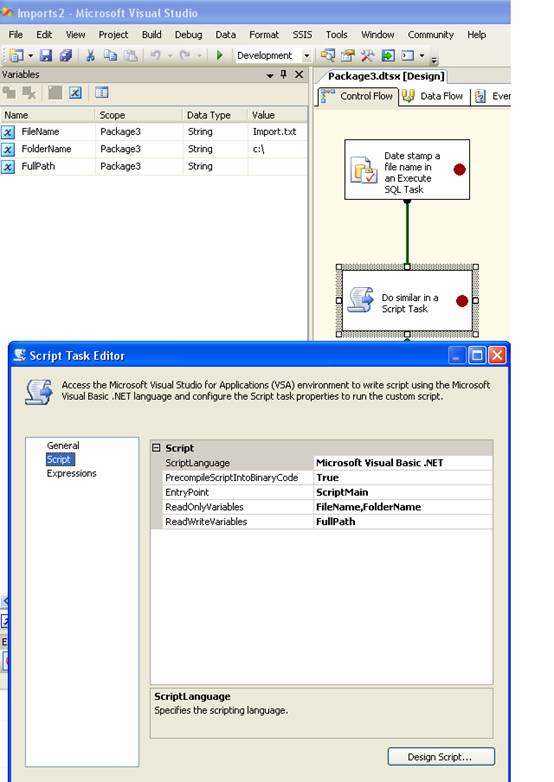
Task: Open the SSIS menu
Action: click(x=302, y=34)
